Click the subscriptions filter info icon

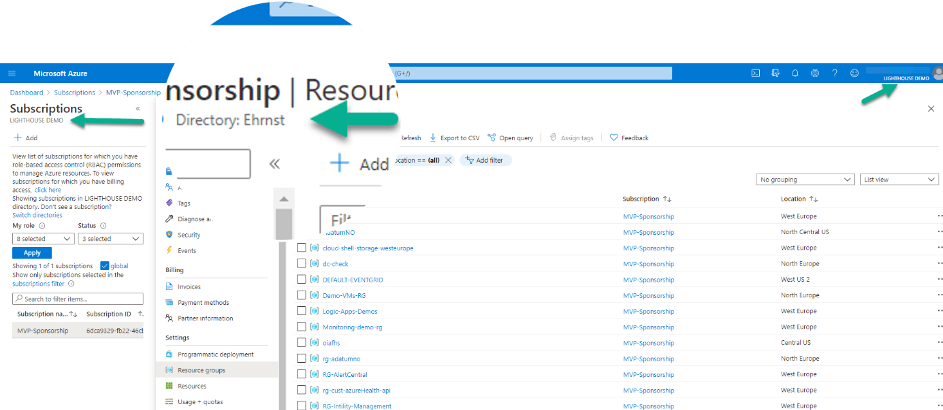[x=72, y=283]
